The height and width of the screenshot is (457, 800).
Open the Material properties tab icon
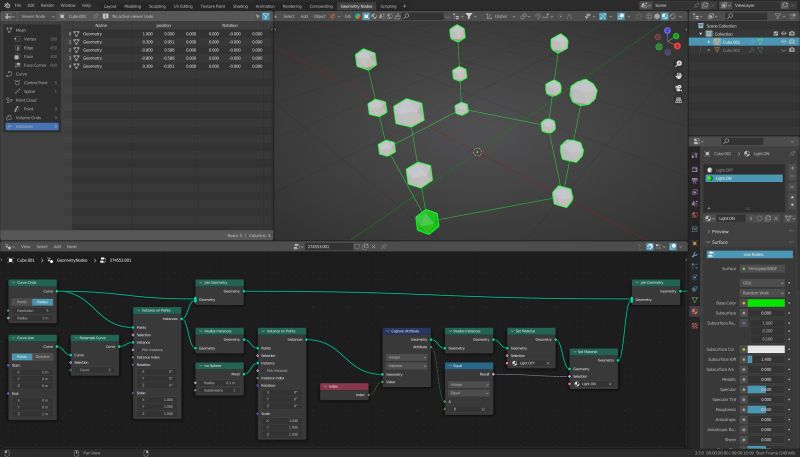tap(694, 311)
